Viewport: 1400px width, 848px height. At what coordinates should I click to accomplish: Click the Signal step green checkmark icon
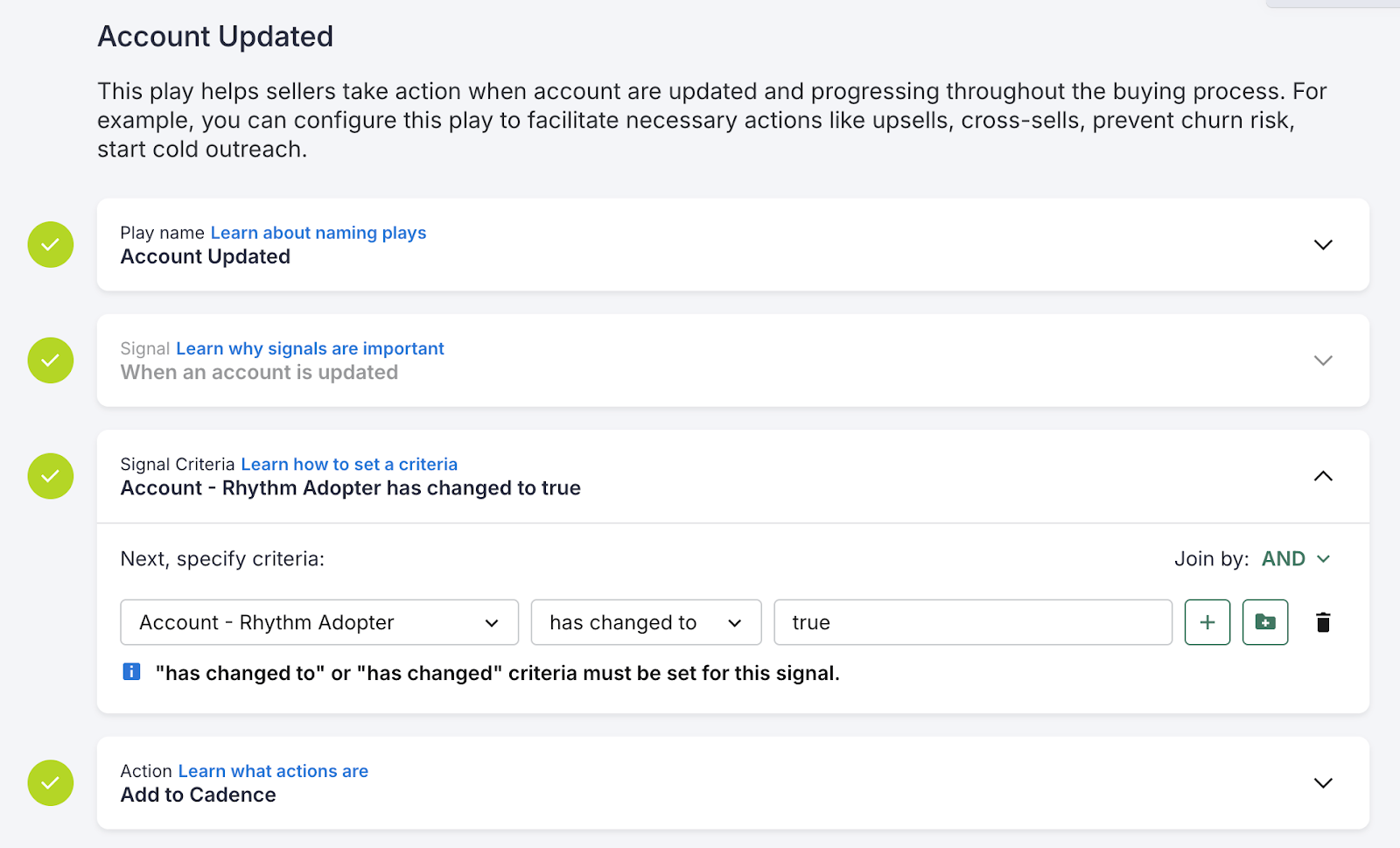51,360
